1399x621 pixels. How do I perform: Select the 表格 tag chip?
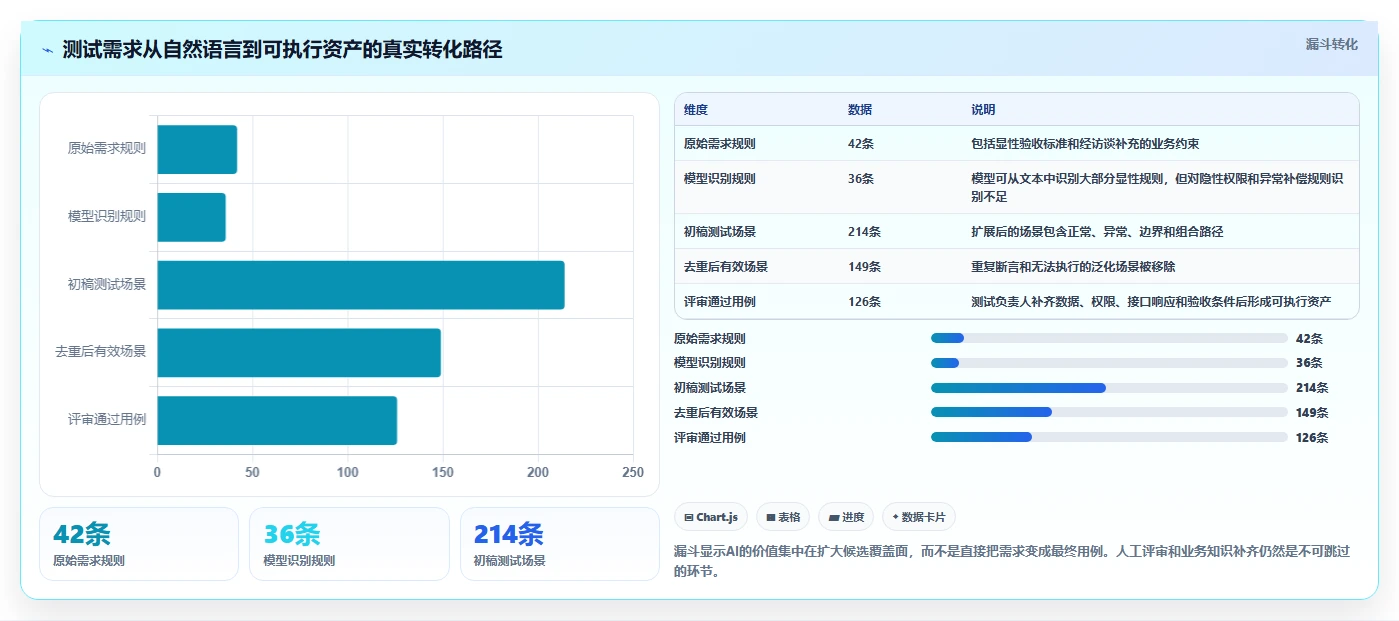(783, 517)
